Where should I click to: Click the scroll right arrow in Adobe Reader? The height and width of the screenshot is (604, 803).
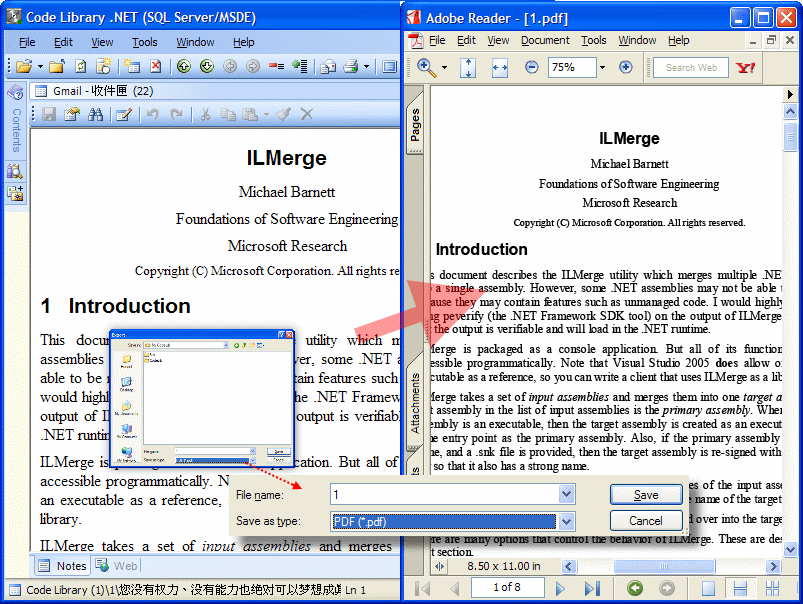(x=773, y=566)
